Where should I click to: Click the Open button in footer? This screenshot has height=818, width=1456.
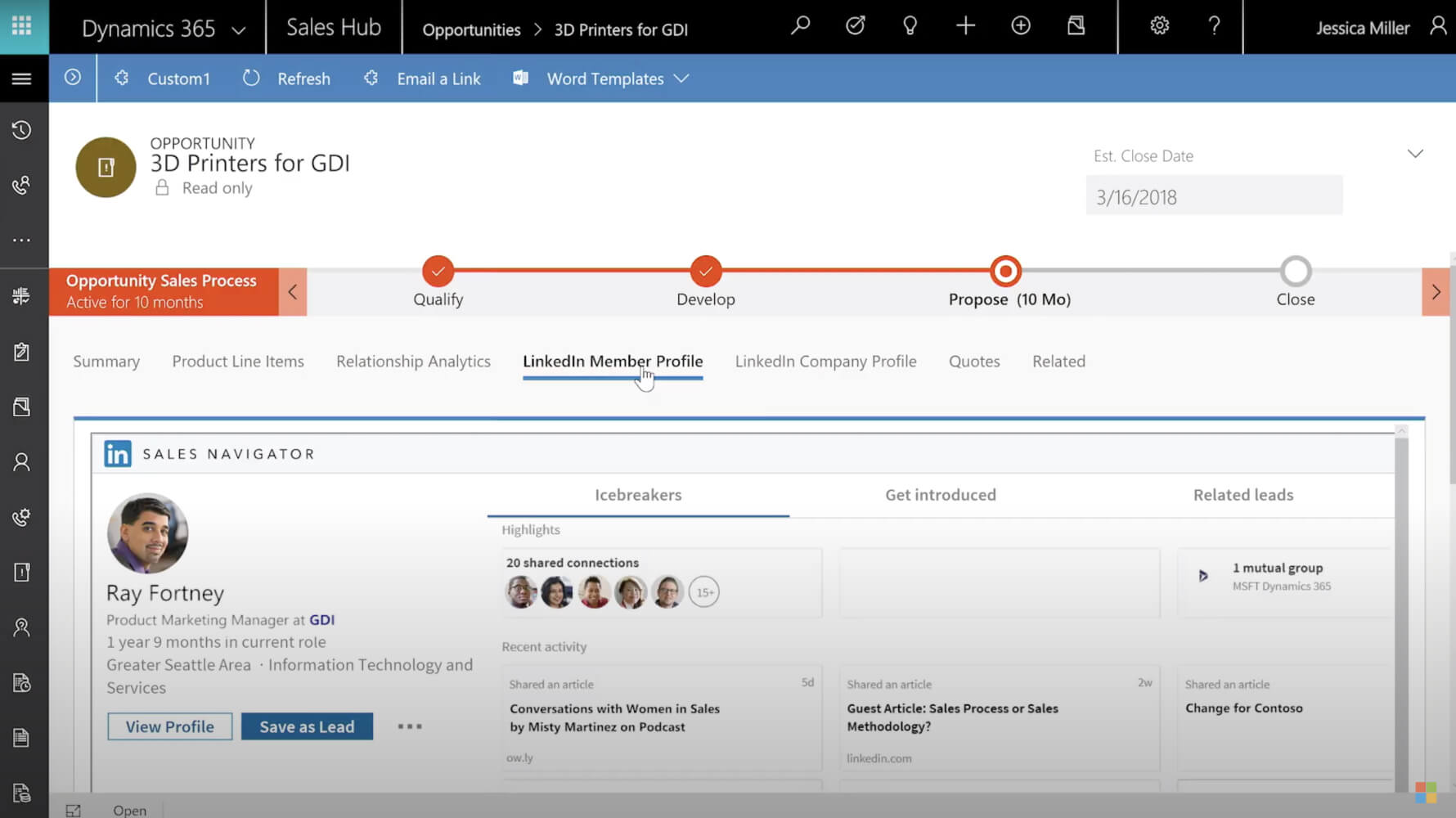(x=129, y=810)
